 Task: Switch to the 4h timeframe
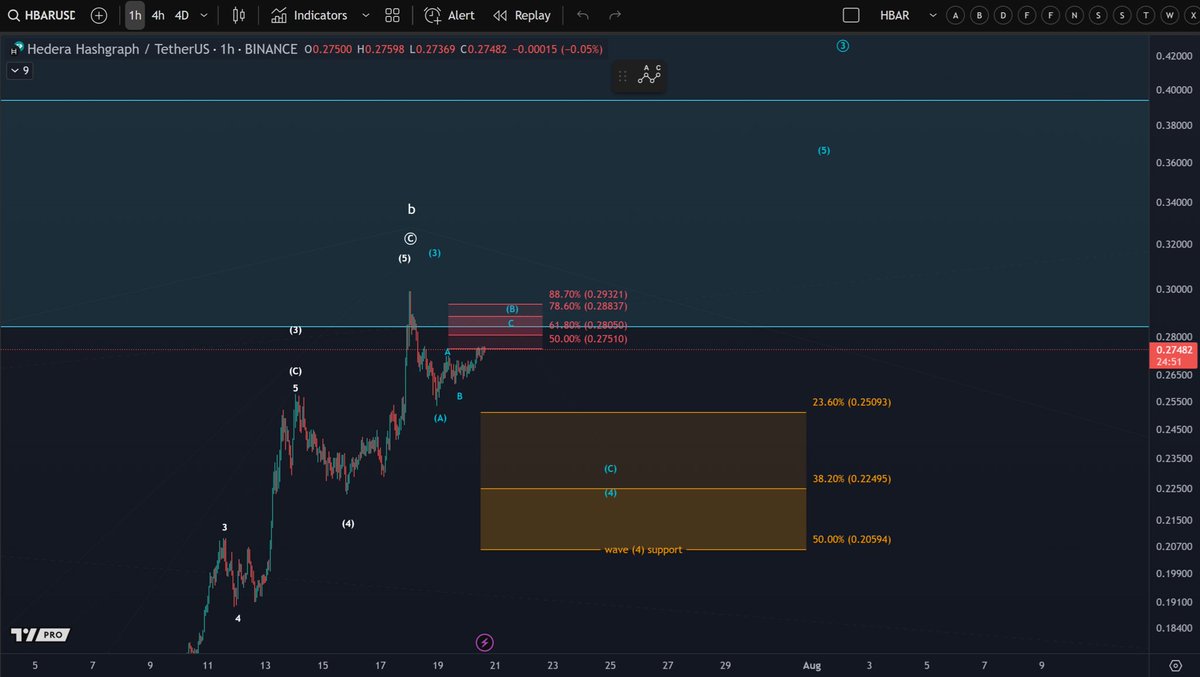[x=158, y=15]
